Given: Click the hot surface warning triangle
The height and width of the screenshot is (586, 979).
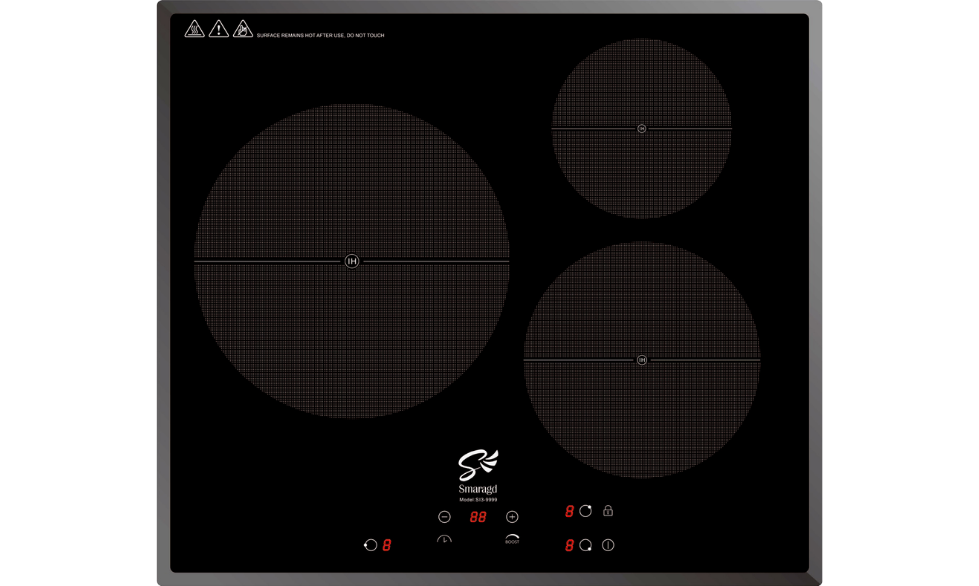Looking at the screenshot, I should click(194, 29).
